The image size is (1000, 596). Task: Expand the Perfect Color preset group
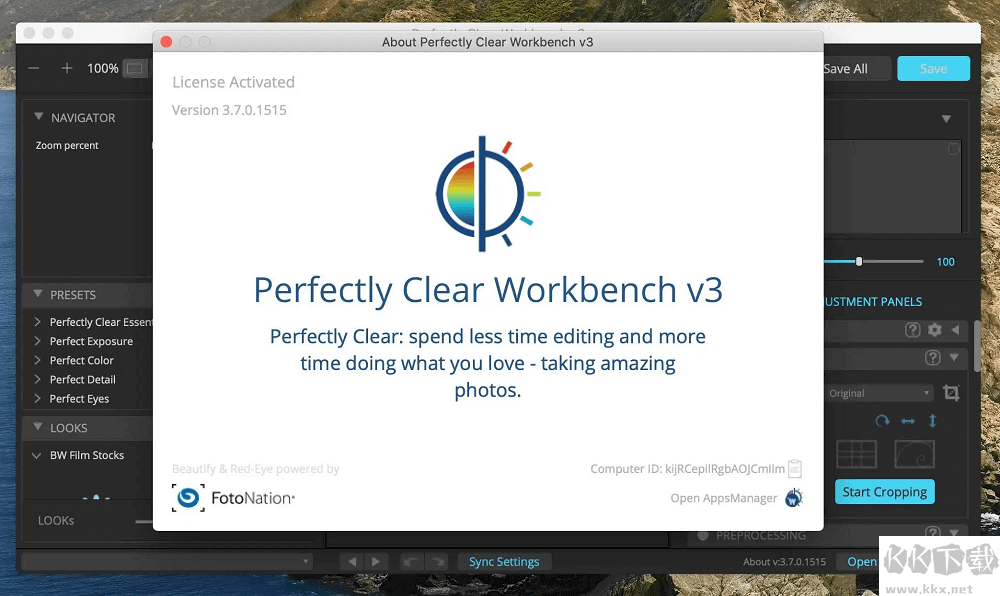[x=37, y=360]
